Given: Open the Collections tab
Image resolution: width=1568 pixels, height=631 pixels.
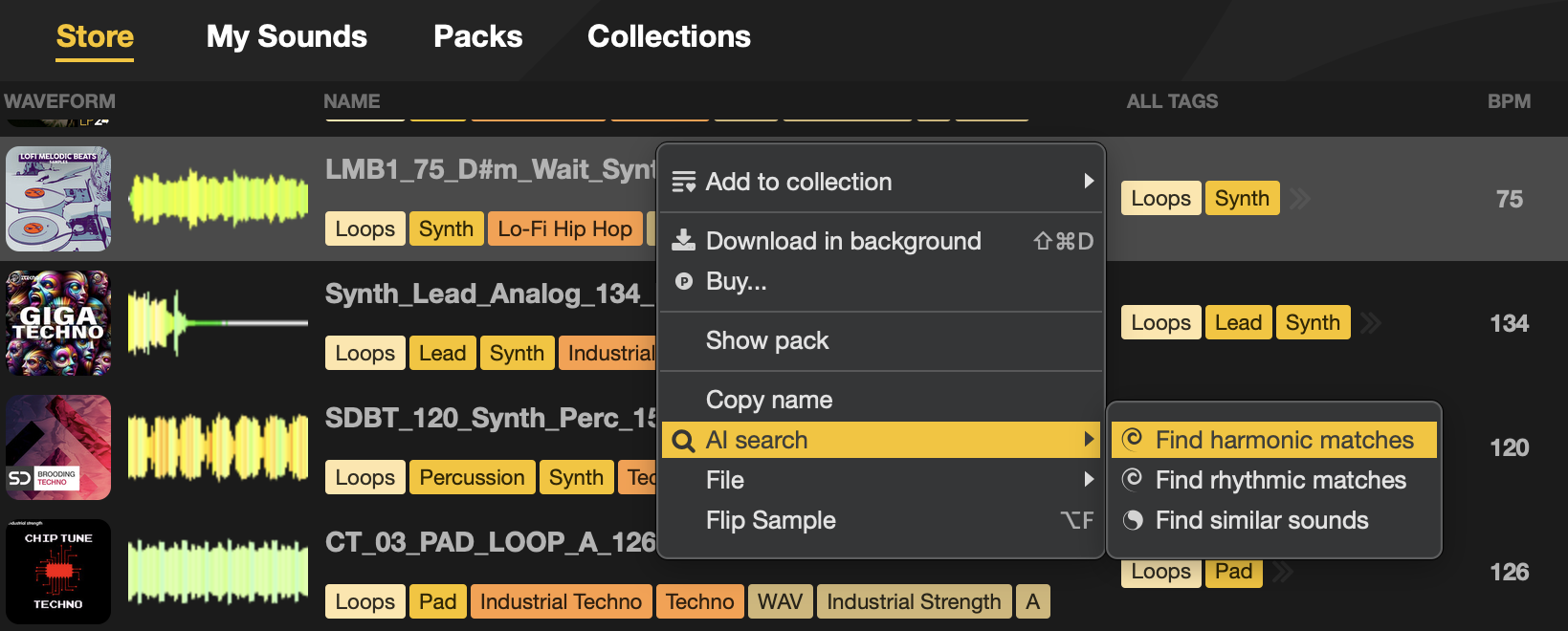Looking at the screenshot, I should 669,37.
